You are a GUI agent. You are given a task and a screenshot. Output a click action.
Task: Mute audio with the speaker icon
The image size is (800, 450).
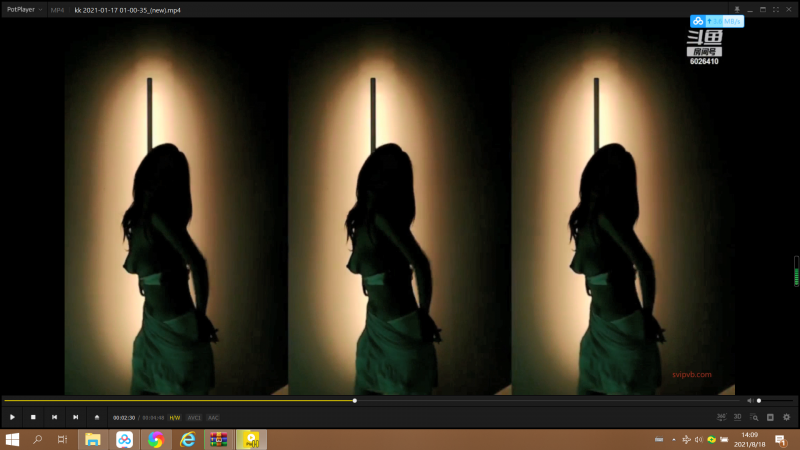750,401
